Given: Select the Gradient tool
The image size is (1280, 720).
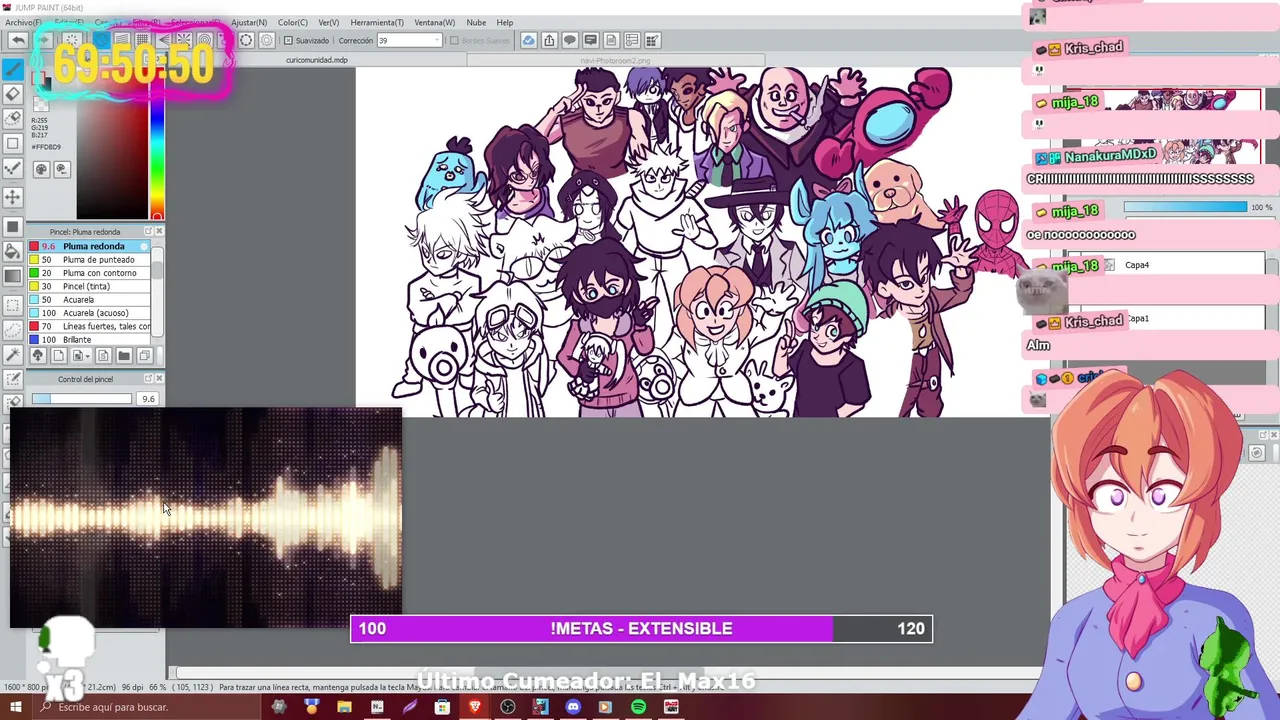Looking at the screenshot, I should pos(13,276).
